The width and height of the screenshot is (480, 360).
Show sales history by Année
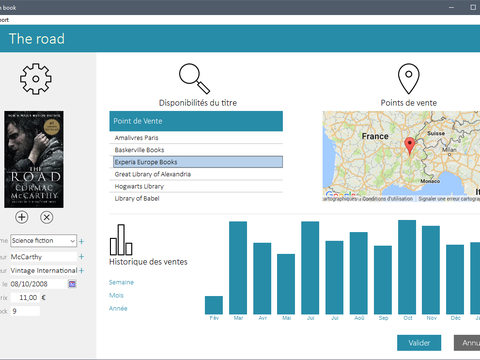pos(118,308)
